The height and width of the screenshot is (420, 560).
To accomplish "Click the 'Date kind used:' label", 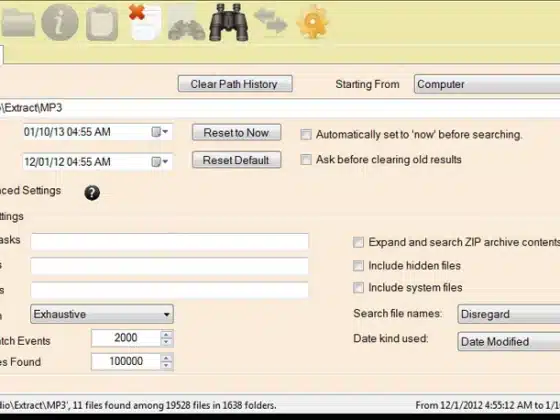I will click(391, 339).
